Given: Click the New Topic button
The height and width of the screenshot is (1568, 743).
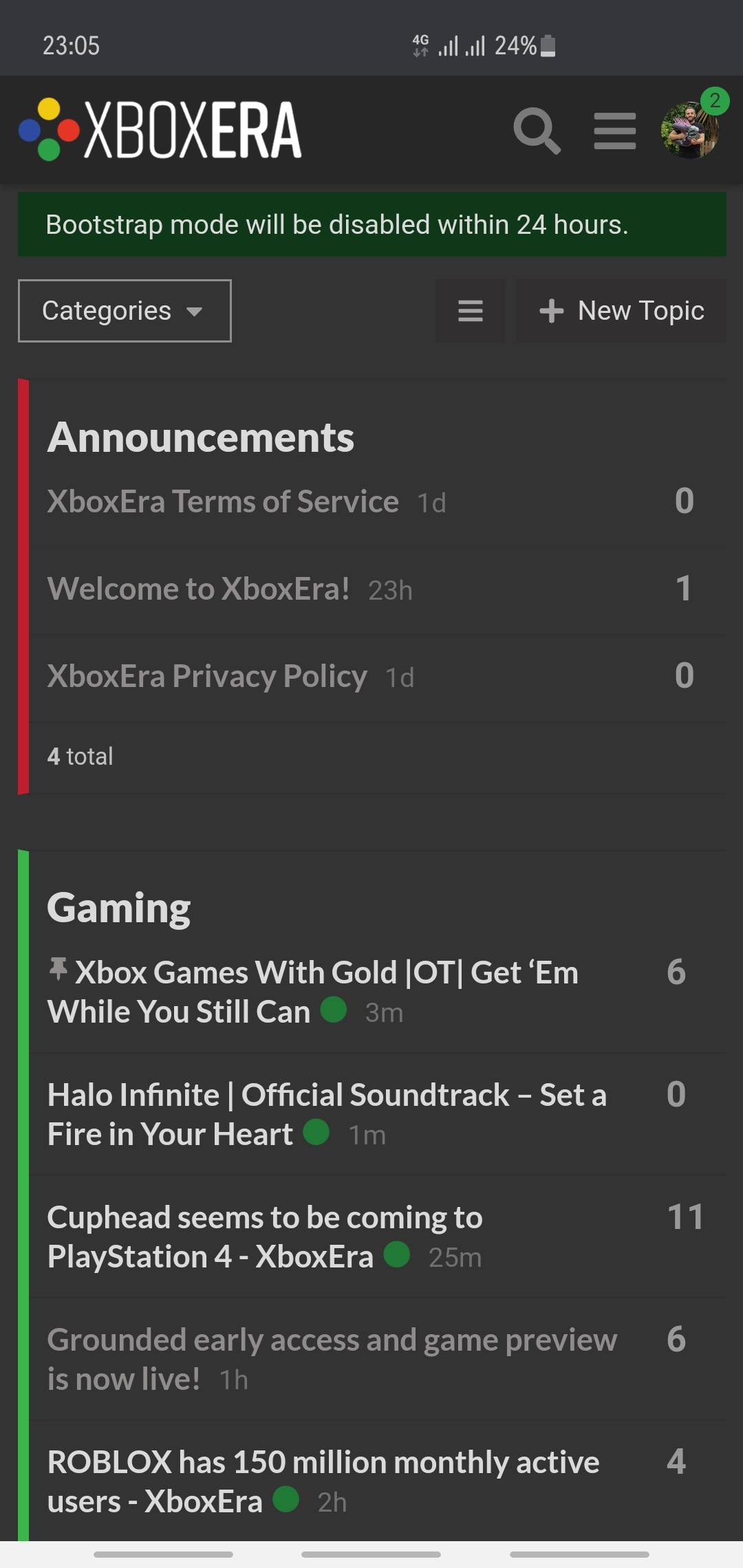Looking at the screenshot, I should click(622, 311).
